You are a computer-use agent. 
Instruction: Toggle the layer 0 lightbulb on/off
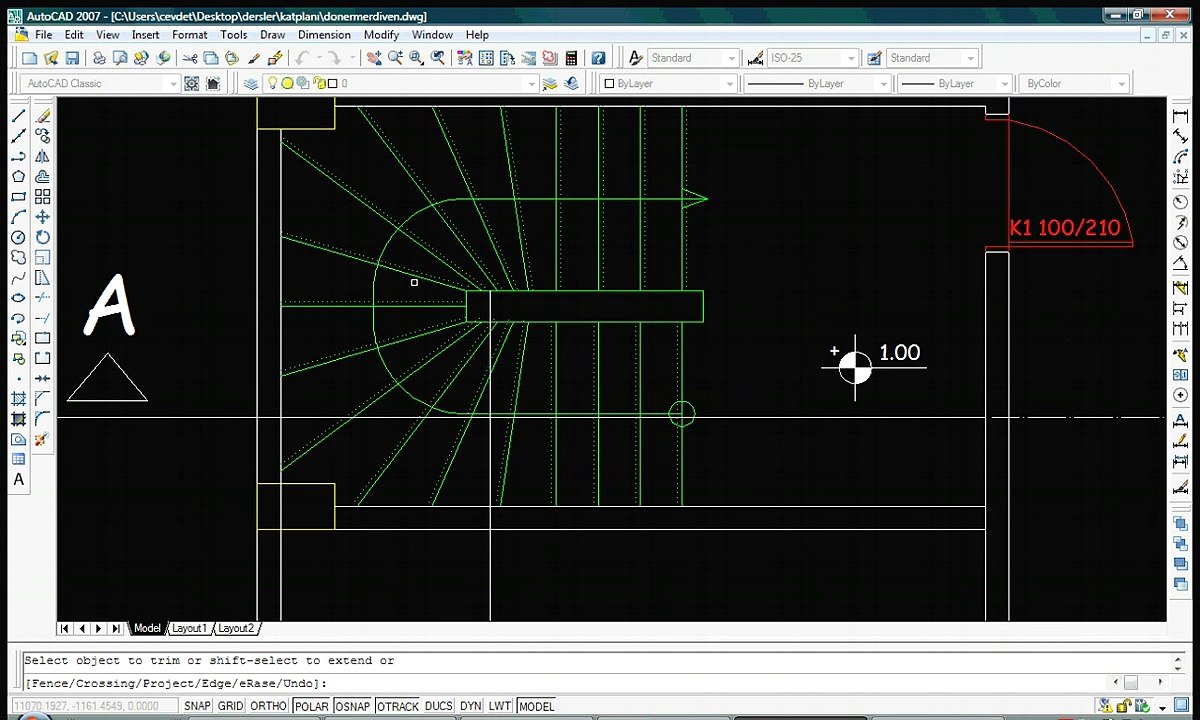(x=271, y=84)
